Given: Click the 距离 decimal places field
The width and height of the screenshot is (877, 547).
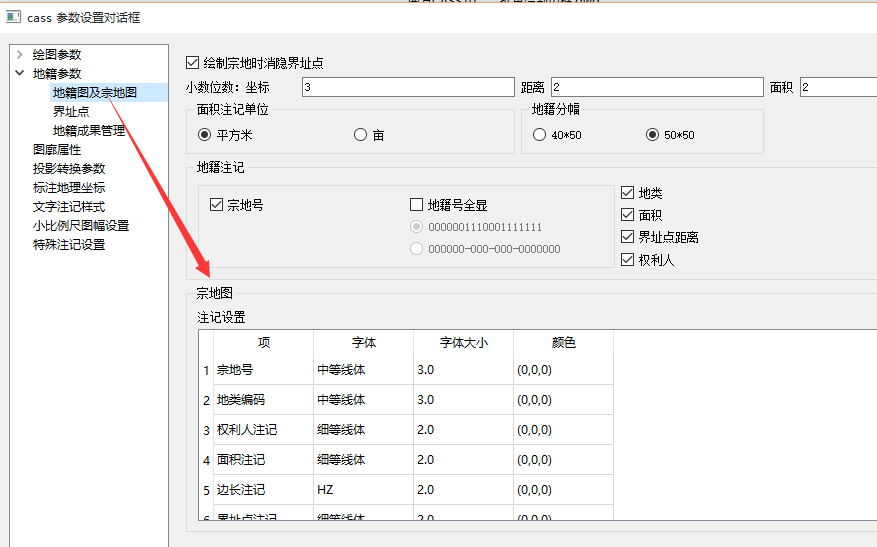Looking at the screenshot, I should 655,88.
